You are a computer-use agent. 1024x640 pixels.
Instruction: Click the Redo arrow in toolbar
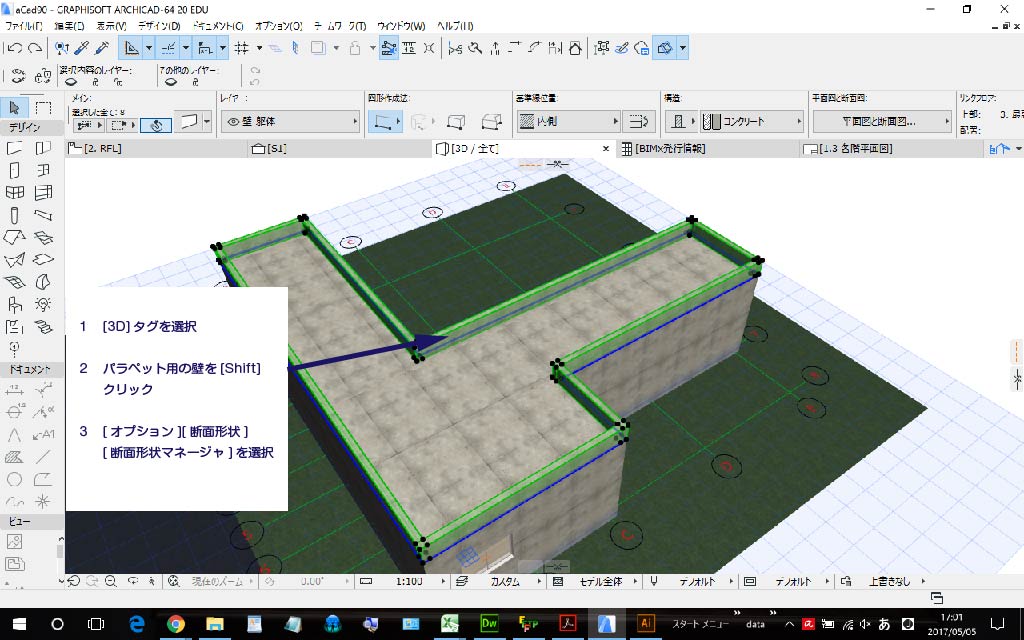(x=35, y=48)
